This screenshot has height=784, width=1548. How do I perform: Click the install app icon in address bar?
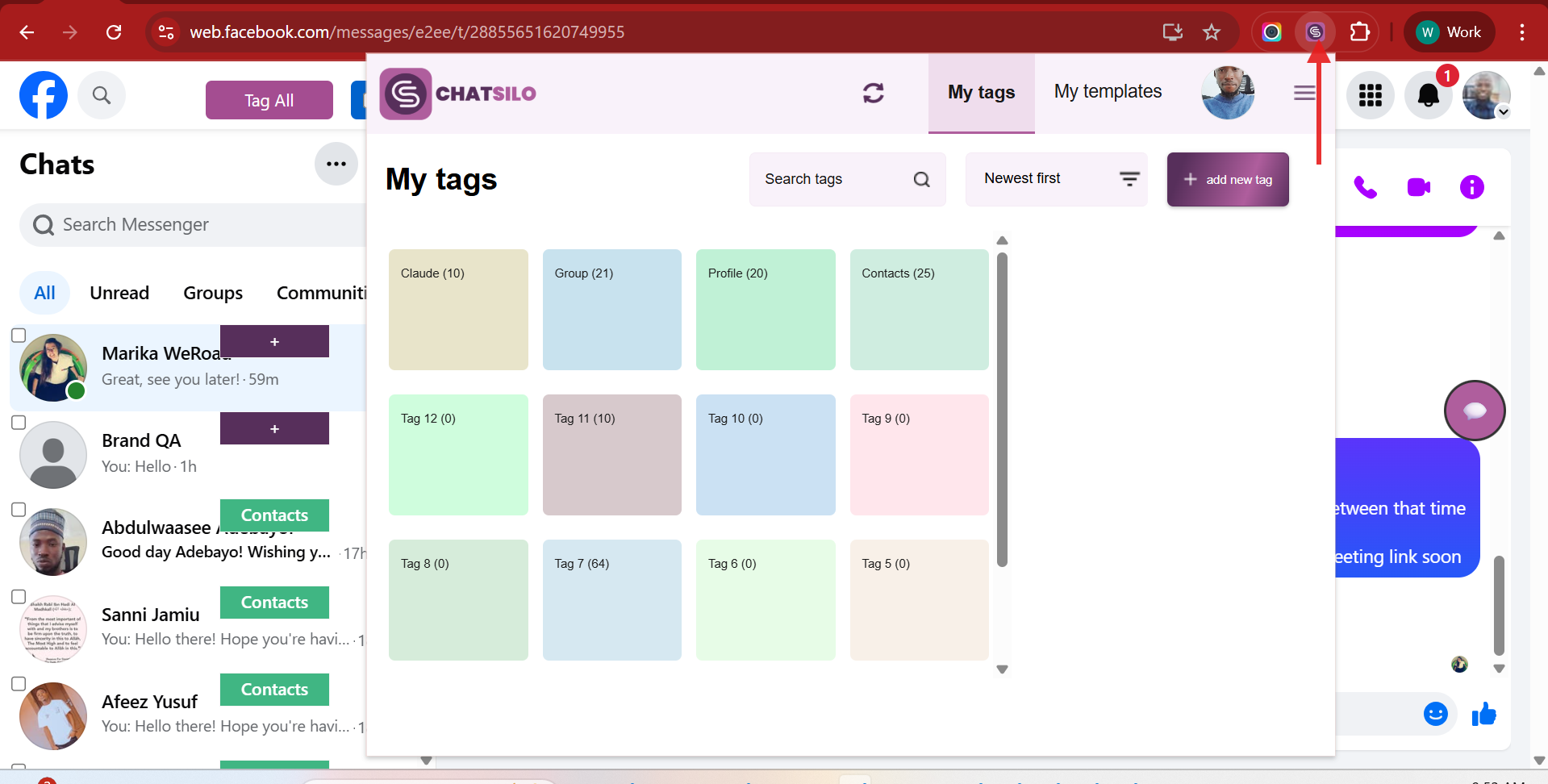click(1172, 32)
